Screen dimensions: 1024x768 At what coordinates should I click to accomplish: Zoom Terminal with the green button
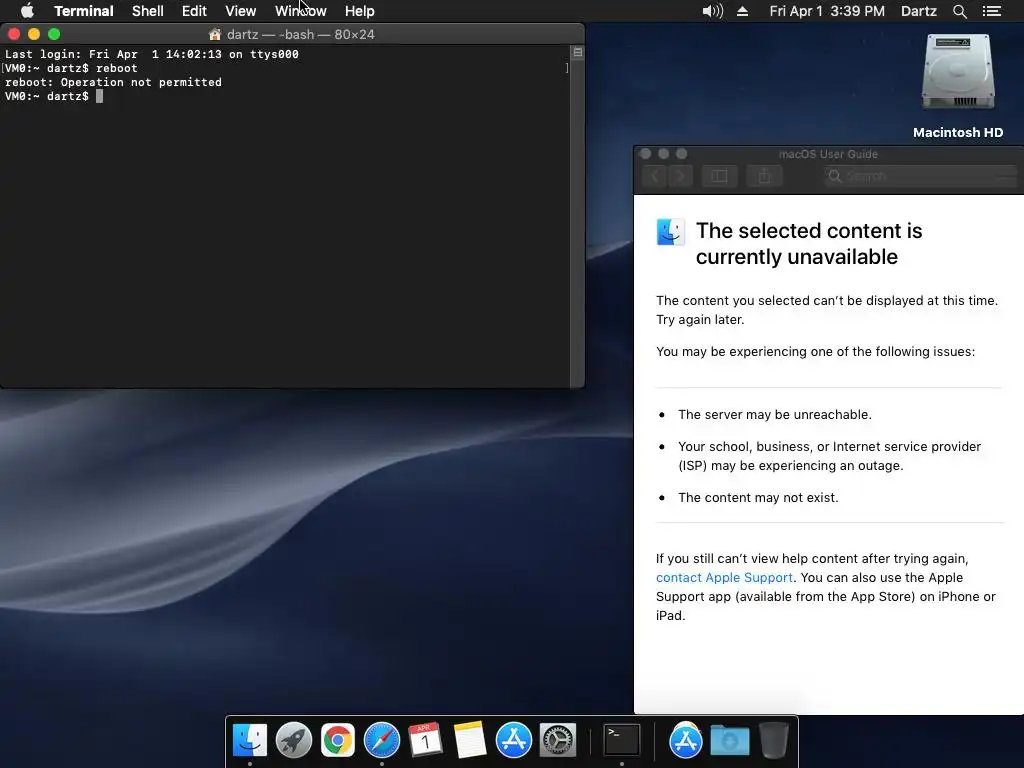click(x=54, y=34)
